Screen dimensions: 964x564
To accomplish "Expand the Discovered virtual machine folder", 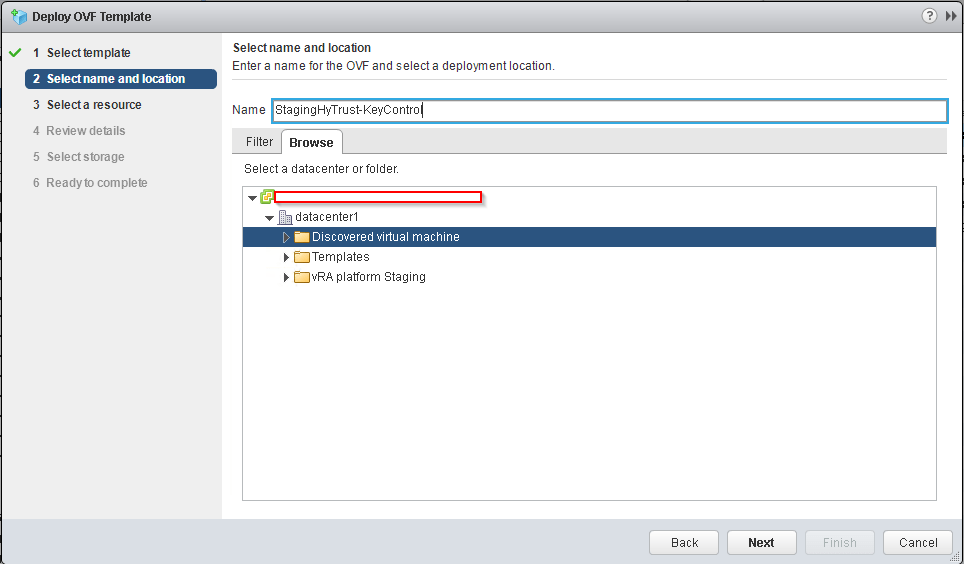I will 286,237.
